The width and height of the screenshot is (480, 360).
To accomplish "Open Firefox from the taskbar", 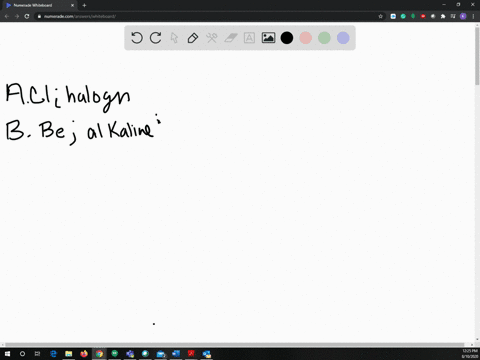I will point(84,354).
